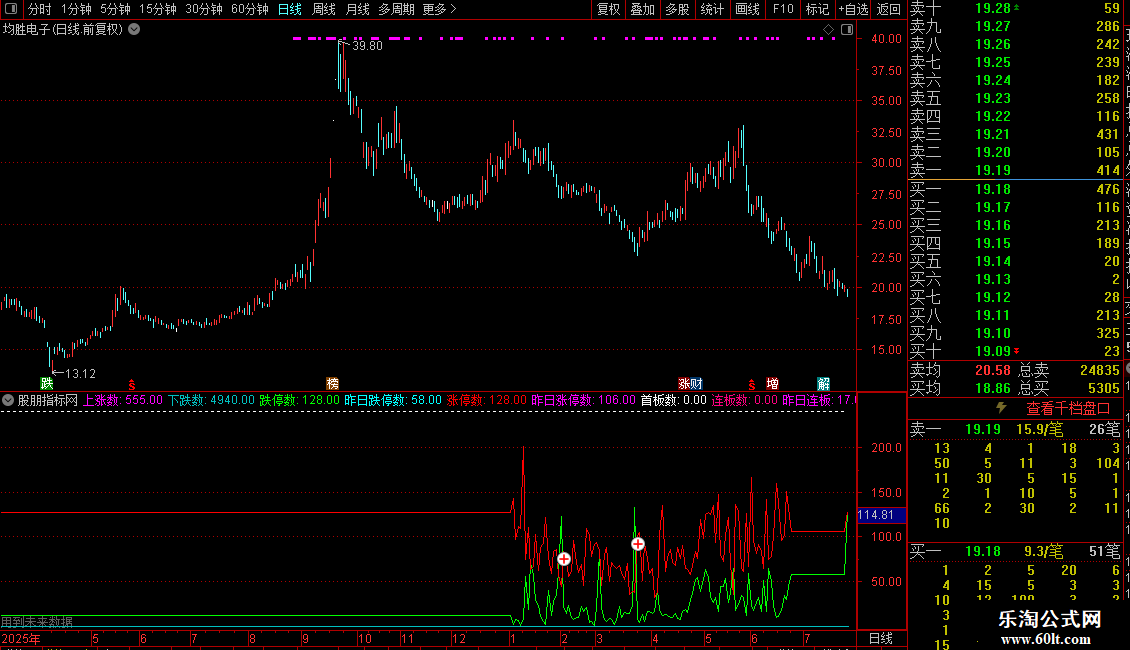1130x650 pixels.
Task: Open the 复权 adjustment menu
Action: 608,9
